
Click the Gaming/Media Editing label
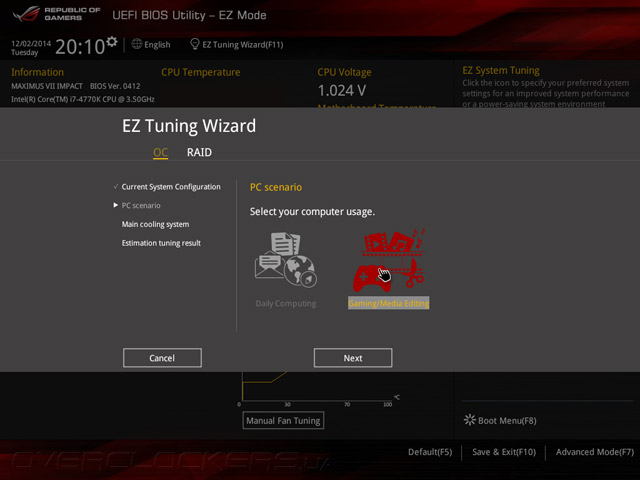(x=389, y=303)
